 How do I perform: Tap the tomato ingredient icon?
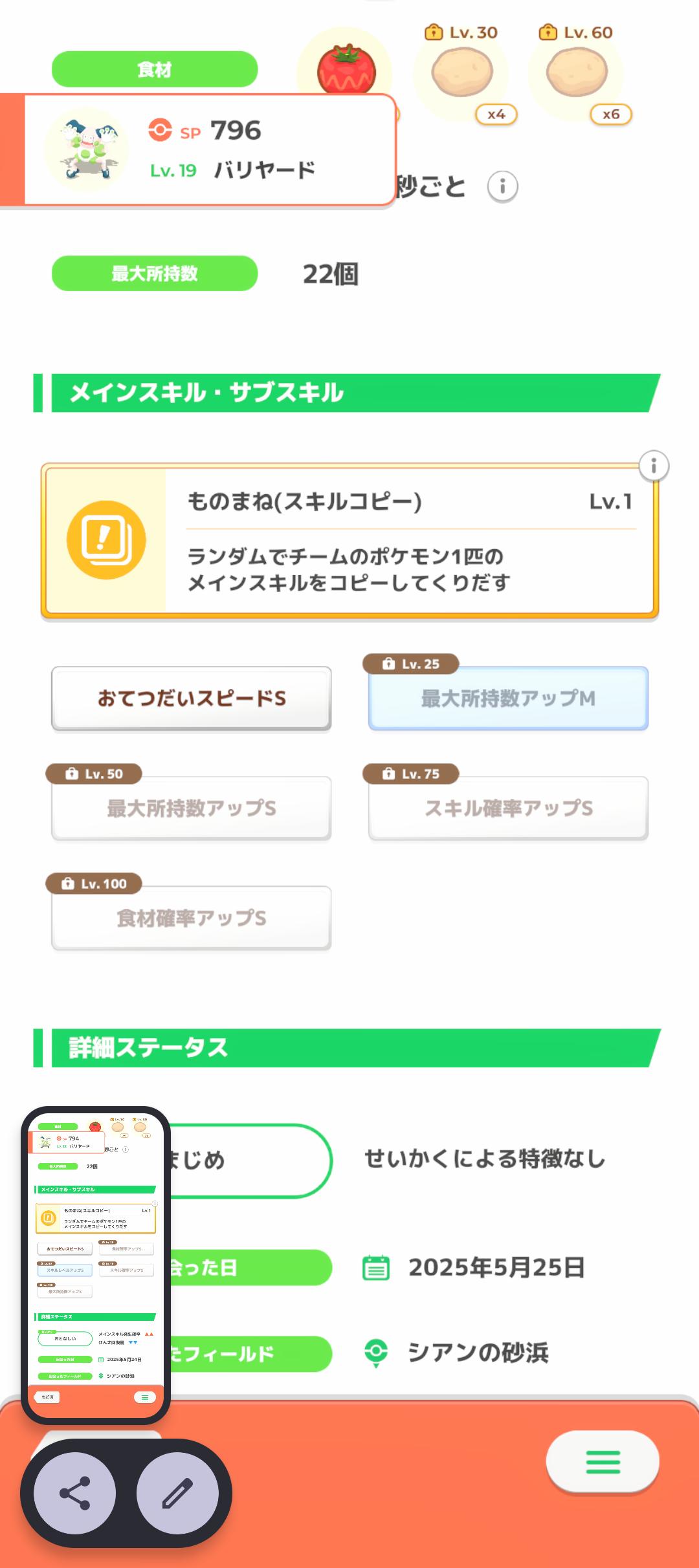click(x=346, y=70)
